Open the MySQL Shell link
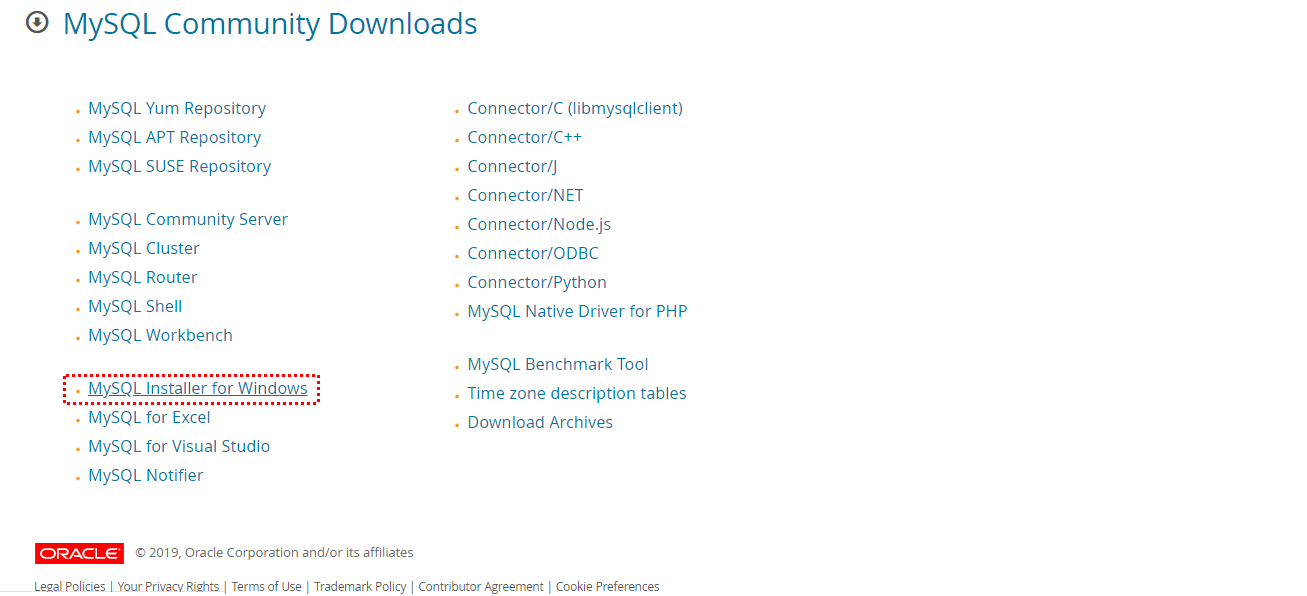Image resolution: width=1307 pixels, height=596 pixels. [135, 306]
